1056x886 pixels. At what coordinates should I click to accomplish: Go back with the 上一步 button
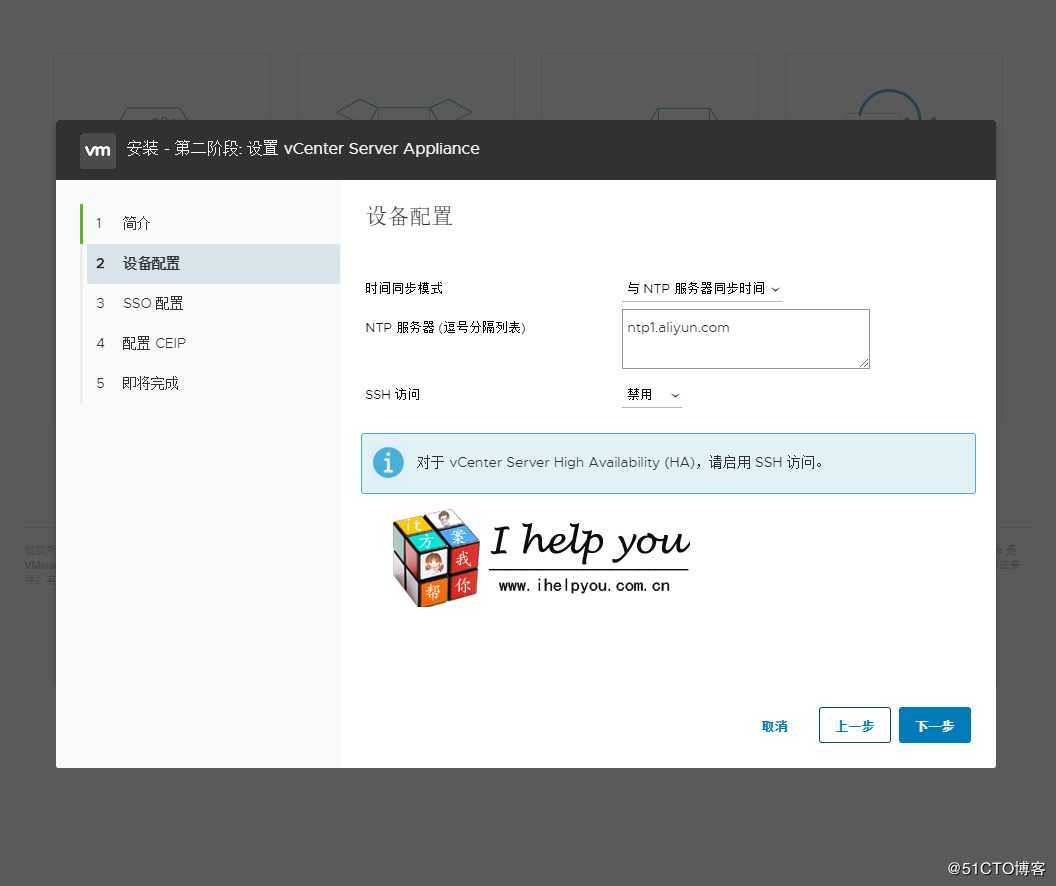855,725
